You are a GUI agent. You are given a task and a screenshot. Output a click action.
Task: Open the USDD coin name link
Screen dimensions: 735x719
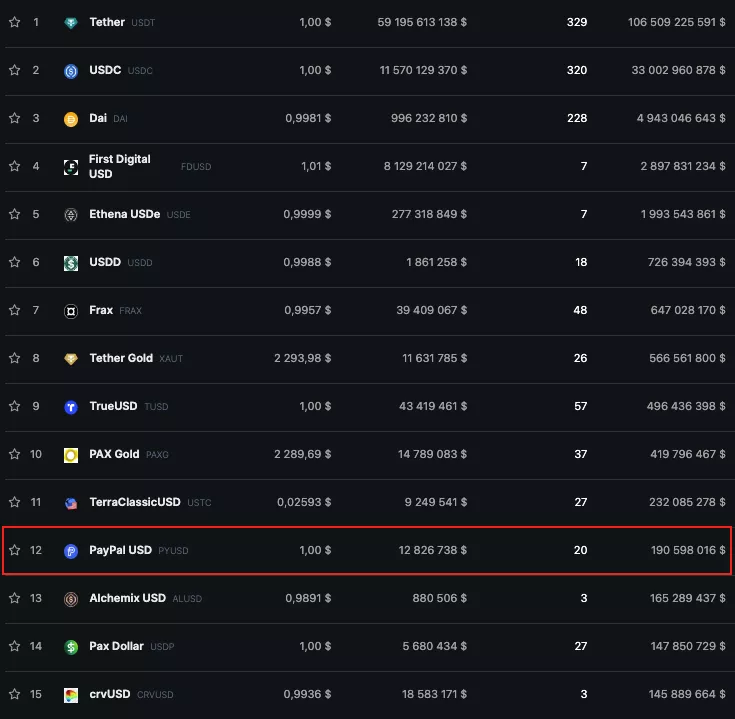[105, 262]
